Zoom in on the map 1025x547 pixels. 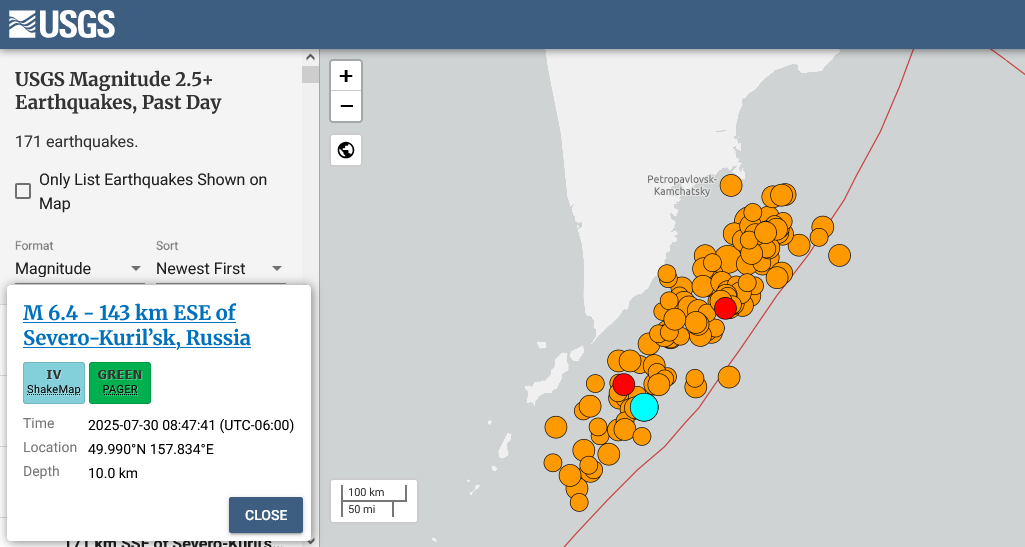tap(346, 76)
